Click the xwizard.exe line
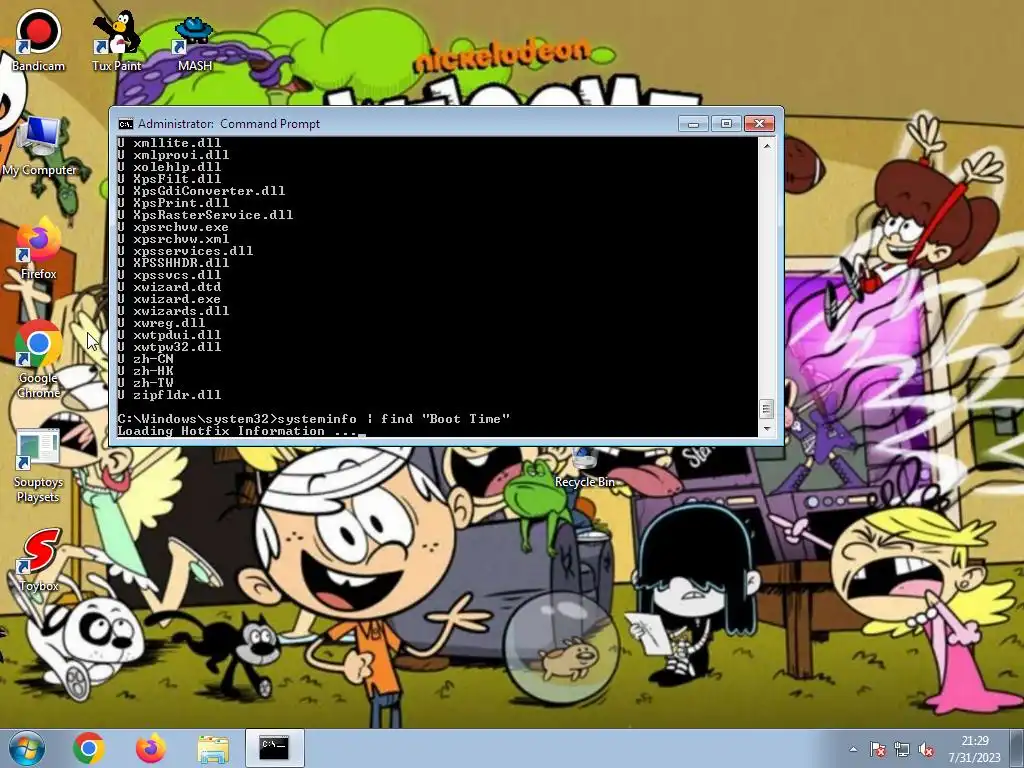The height and width of the screenshot is (768, 1024). coord(170,298)
